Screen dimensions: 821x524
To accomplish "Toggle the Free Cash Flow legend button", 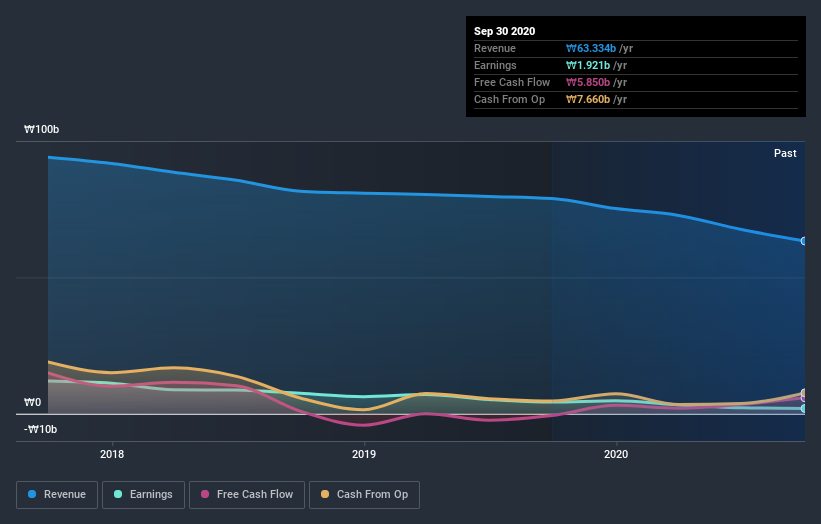I will 247,495.
